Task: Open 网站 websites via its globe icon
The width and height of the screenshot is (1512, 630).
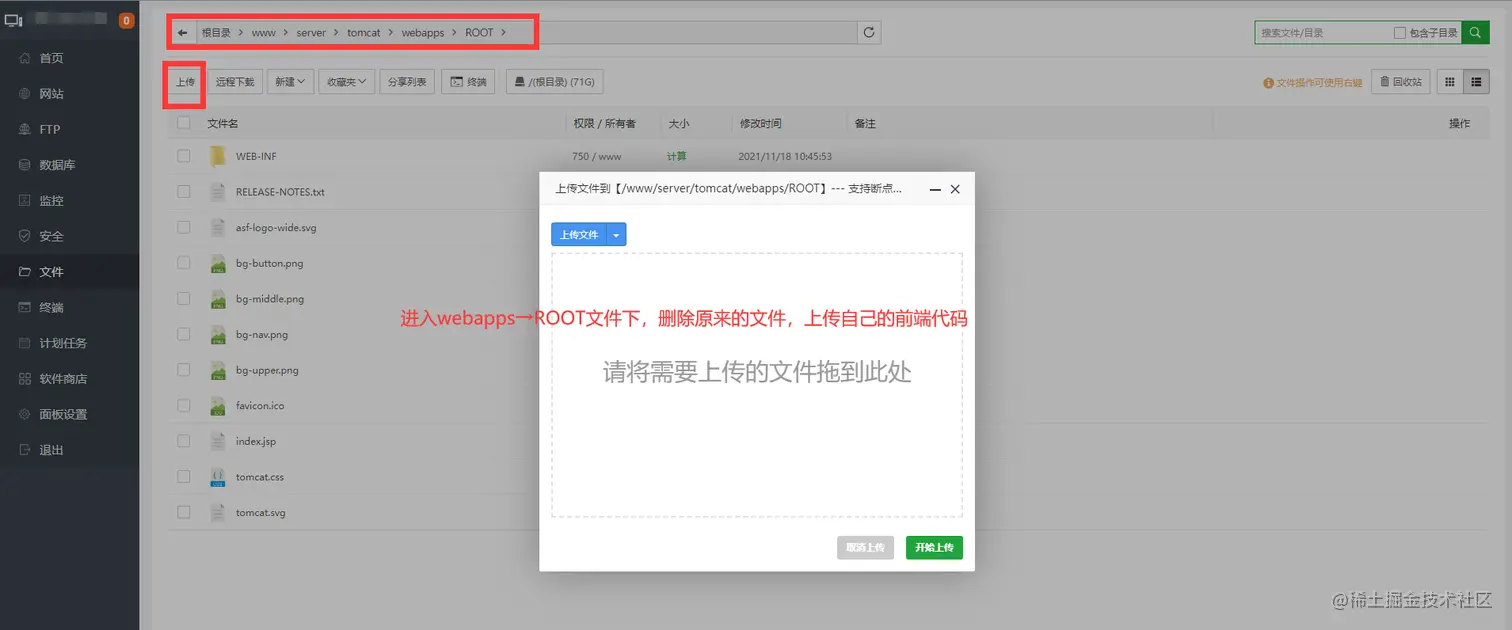Action: (25, 93)
